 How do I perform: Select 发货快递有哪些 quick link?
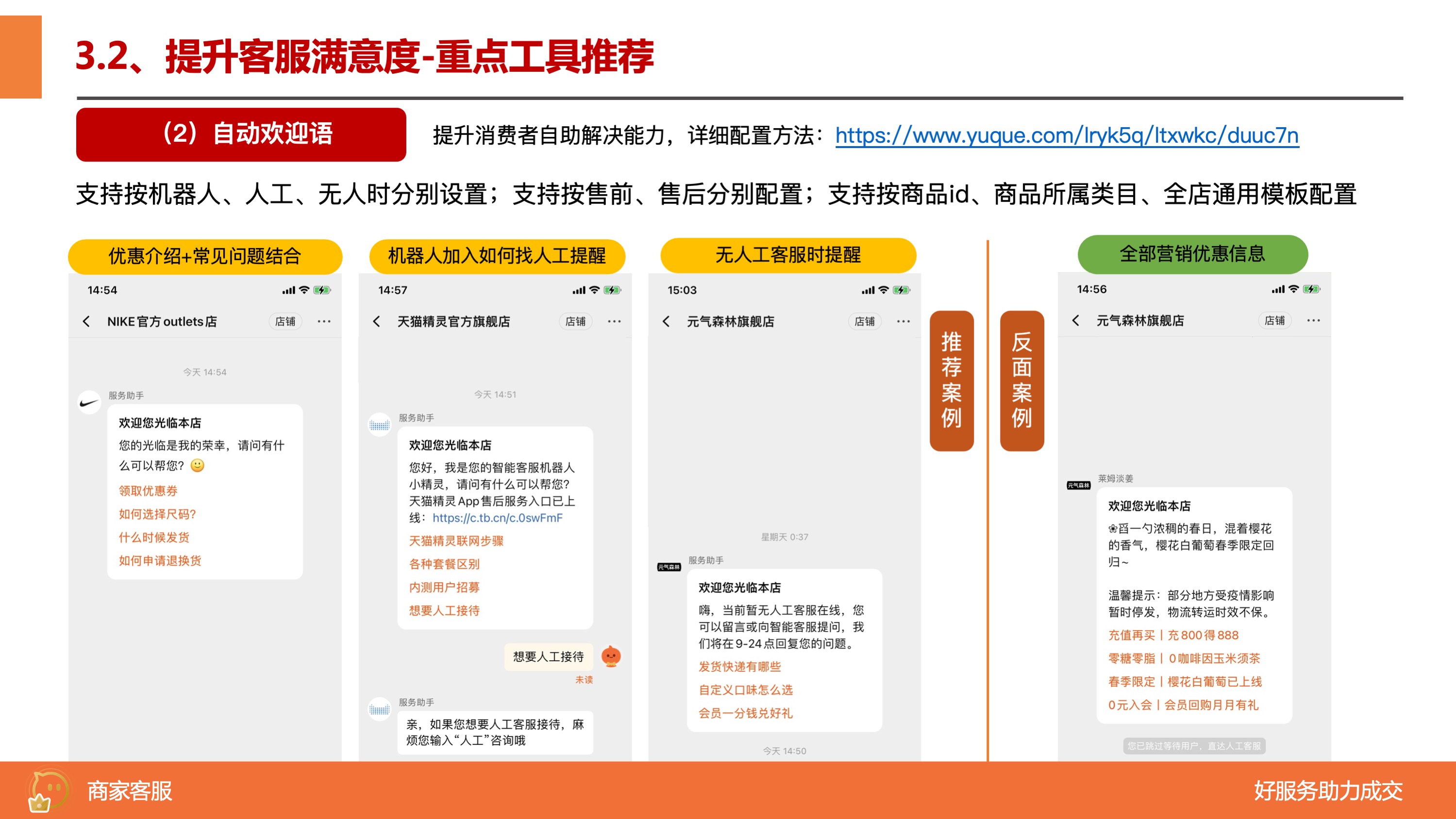coord(740,667)
